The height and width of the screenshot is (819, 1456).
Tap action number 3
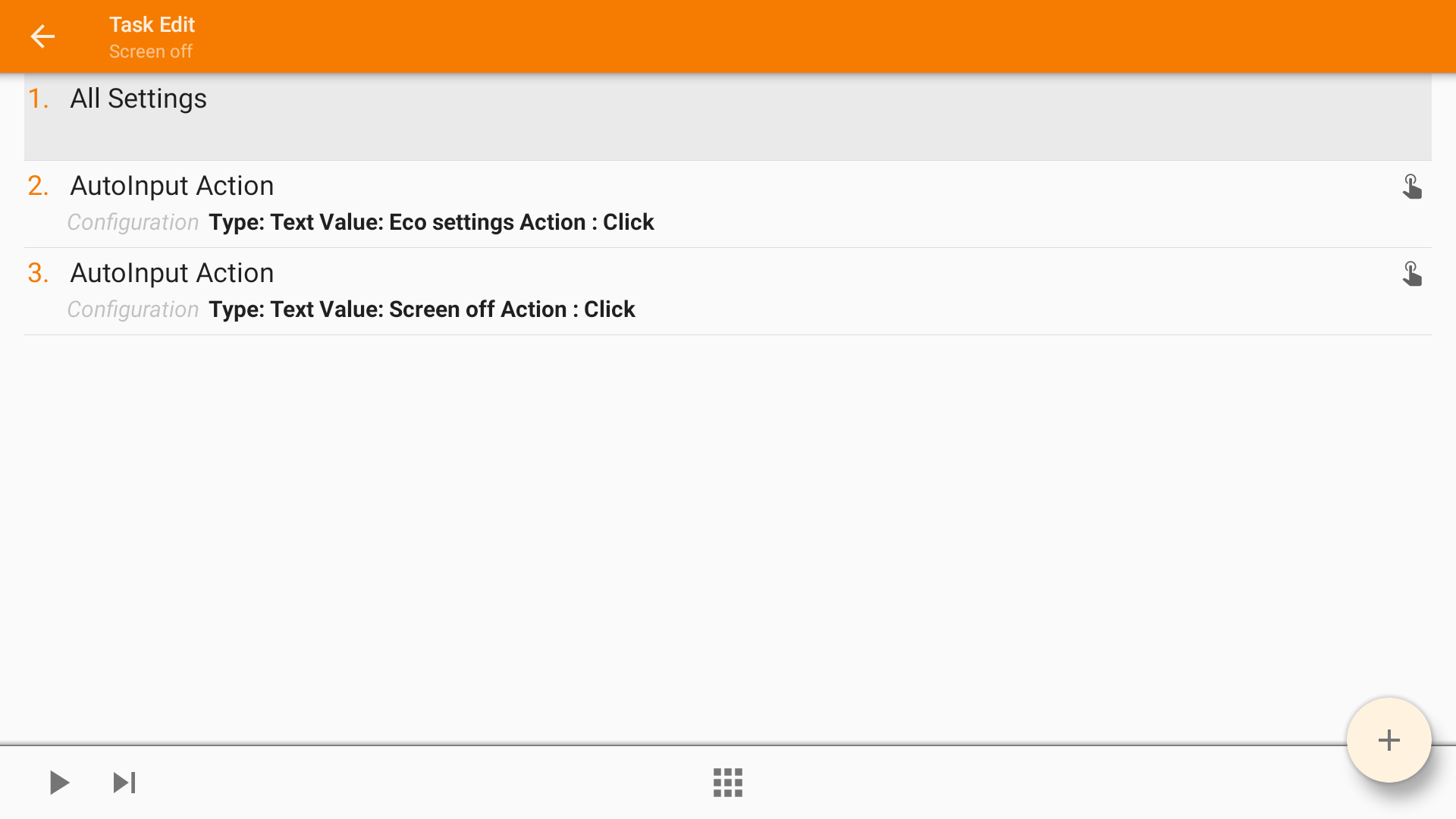(x=38, y=273)
